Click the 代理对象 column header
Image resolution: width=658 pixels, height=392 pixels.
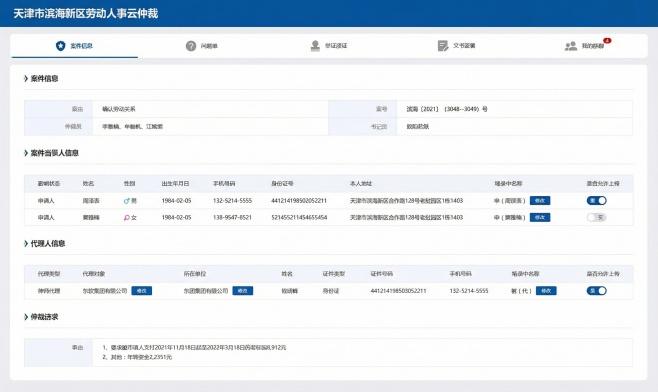tap(94, 274)
